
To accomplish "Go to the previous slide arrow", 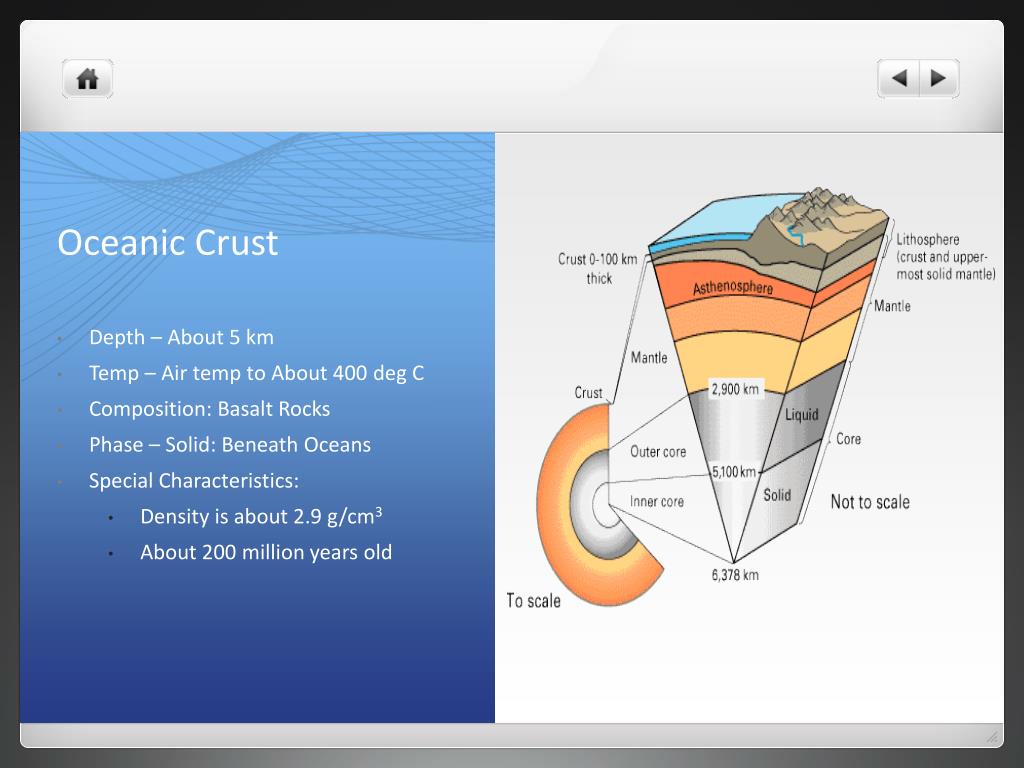I will coord(899,78).
